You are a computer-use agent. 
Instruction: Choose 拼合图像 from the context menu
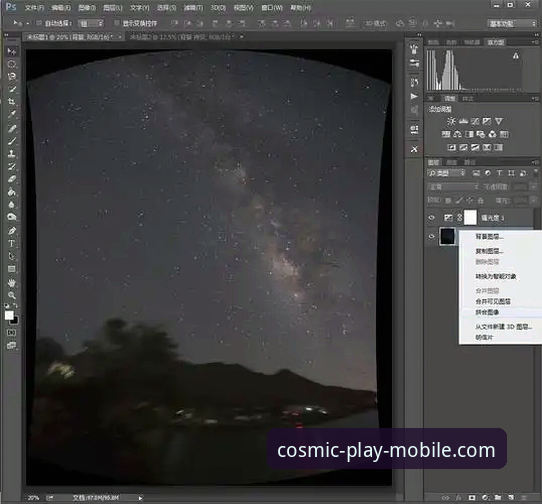coord(487,312)
